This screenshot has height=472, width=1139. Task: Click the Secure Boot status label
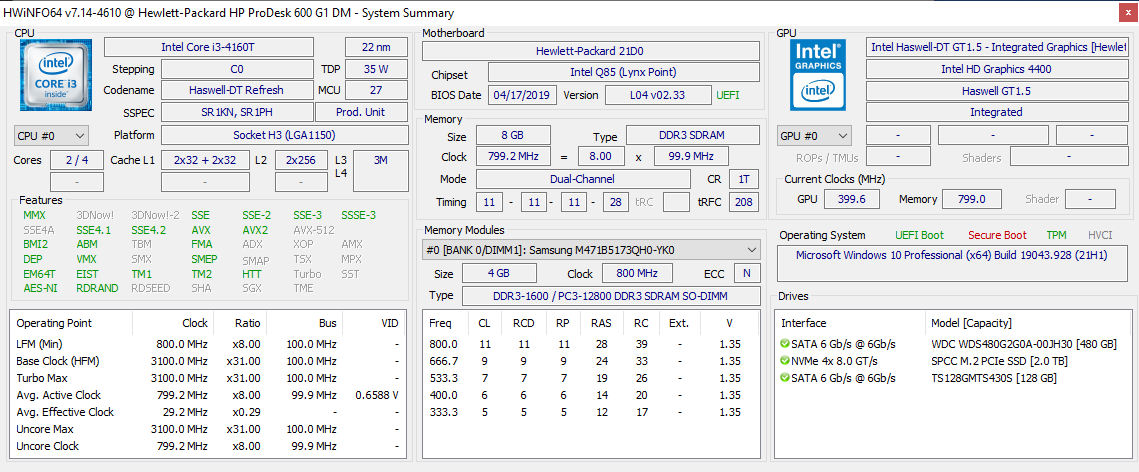[997, 235]
